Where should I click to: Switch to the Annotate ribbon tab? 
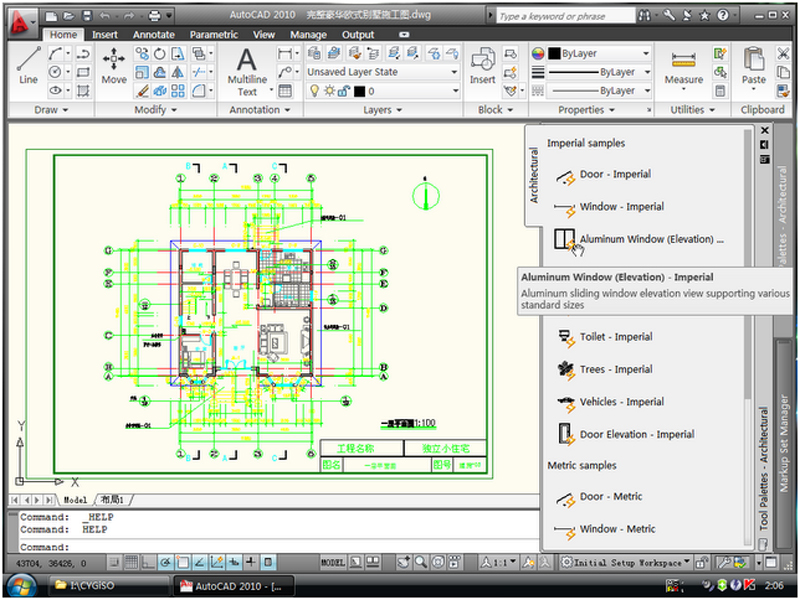153,35
